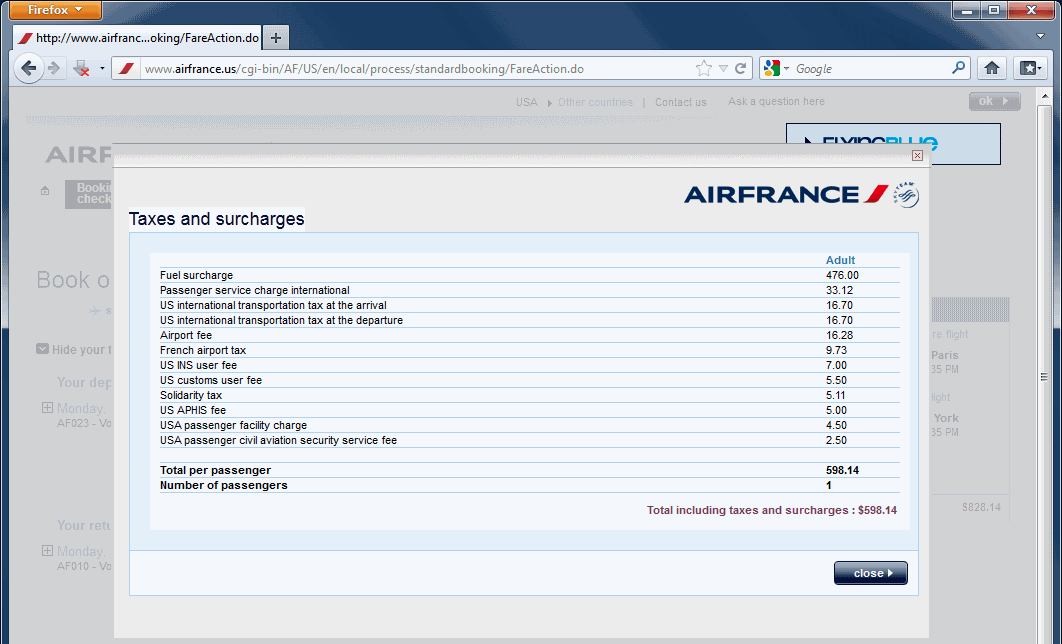Click the Air France logo in the popup
This screenshot has width=1062, height=644.
click(x=786, y=195)
